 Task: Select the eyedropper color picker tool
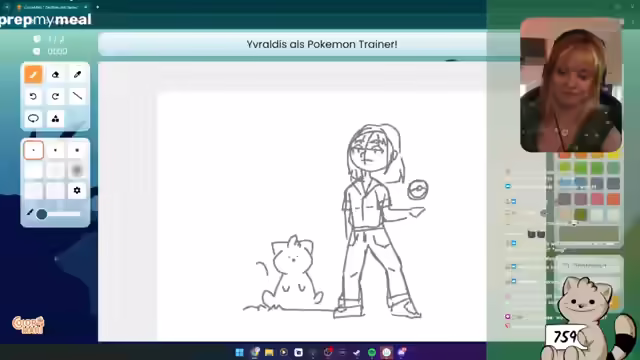77,75
